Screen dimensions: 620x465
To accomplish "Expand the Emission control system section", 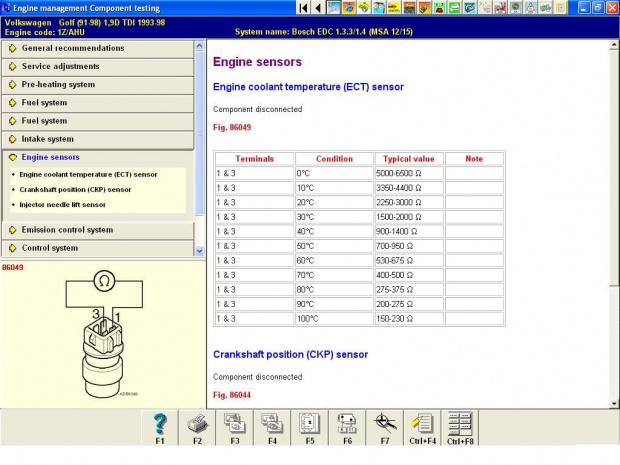I will (98, 230).
